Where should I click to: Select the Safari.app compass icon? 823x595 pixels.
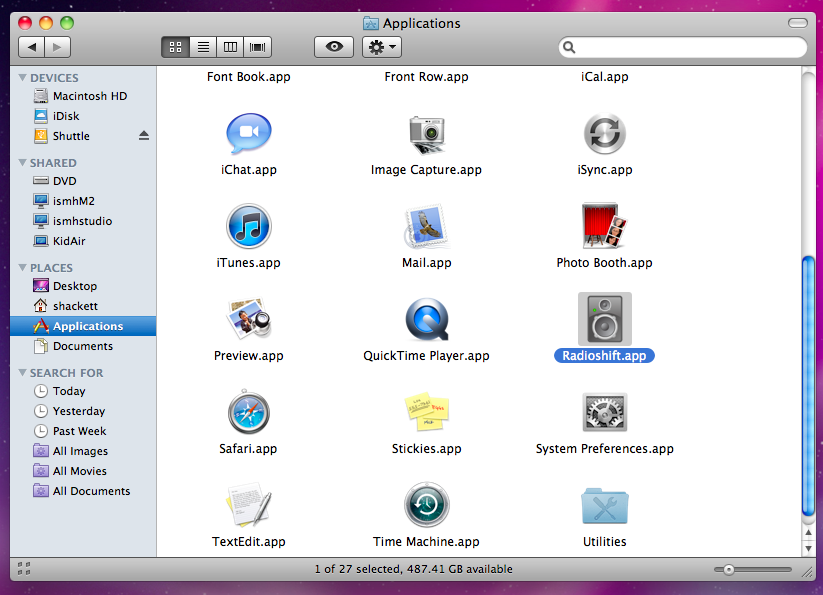pyautogui.click(x=249, y=412)
